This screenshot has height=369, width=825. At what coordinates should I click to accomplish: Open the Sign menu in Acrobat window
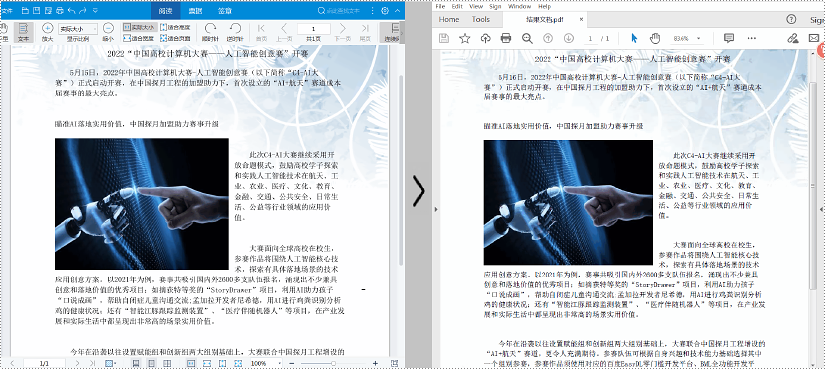tap(495, 6)
